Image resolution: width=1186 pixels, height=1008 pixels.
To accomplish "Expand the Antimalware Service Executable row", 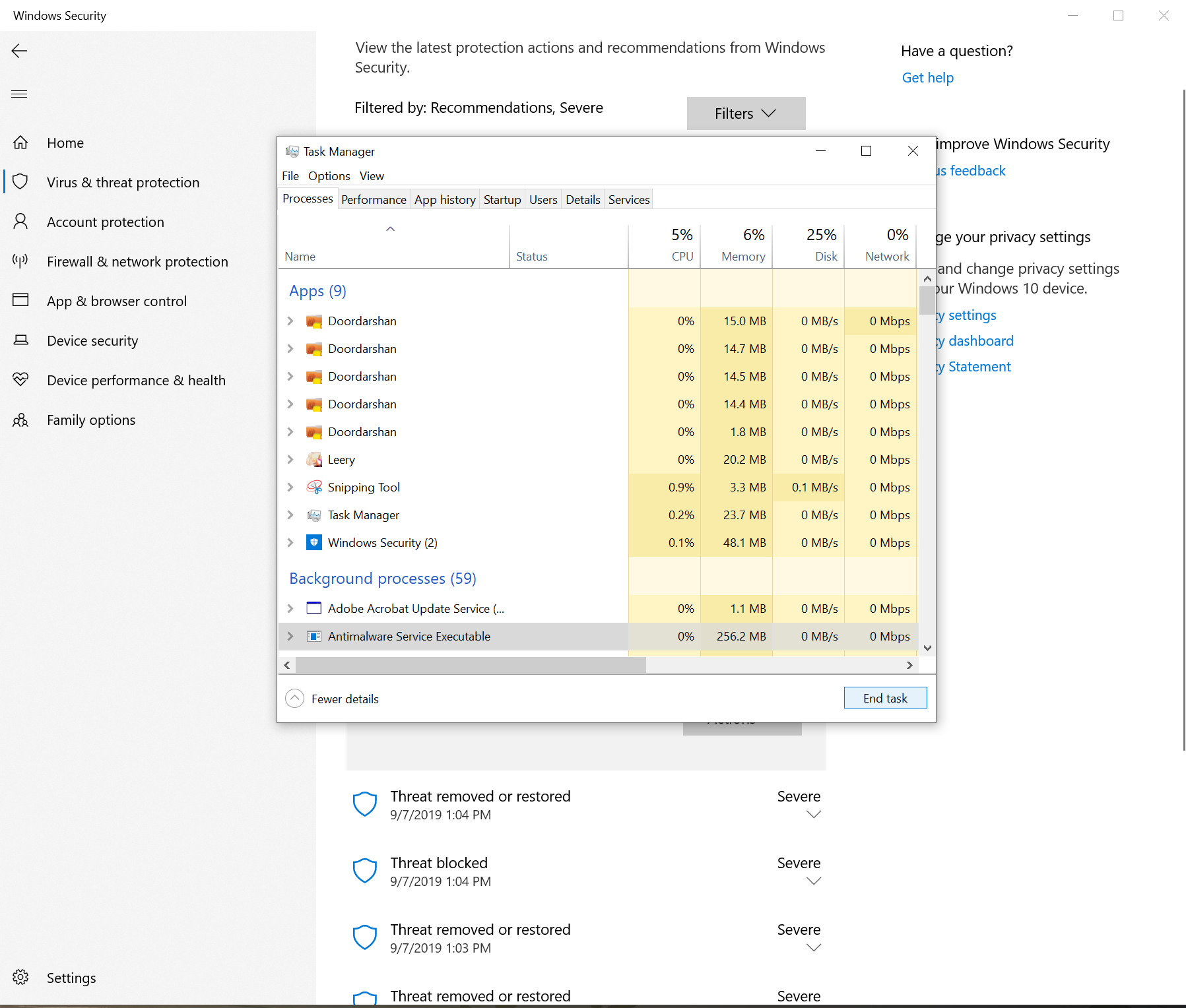I will point(290,636).
